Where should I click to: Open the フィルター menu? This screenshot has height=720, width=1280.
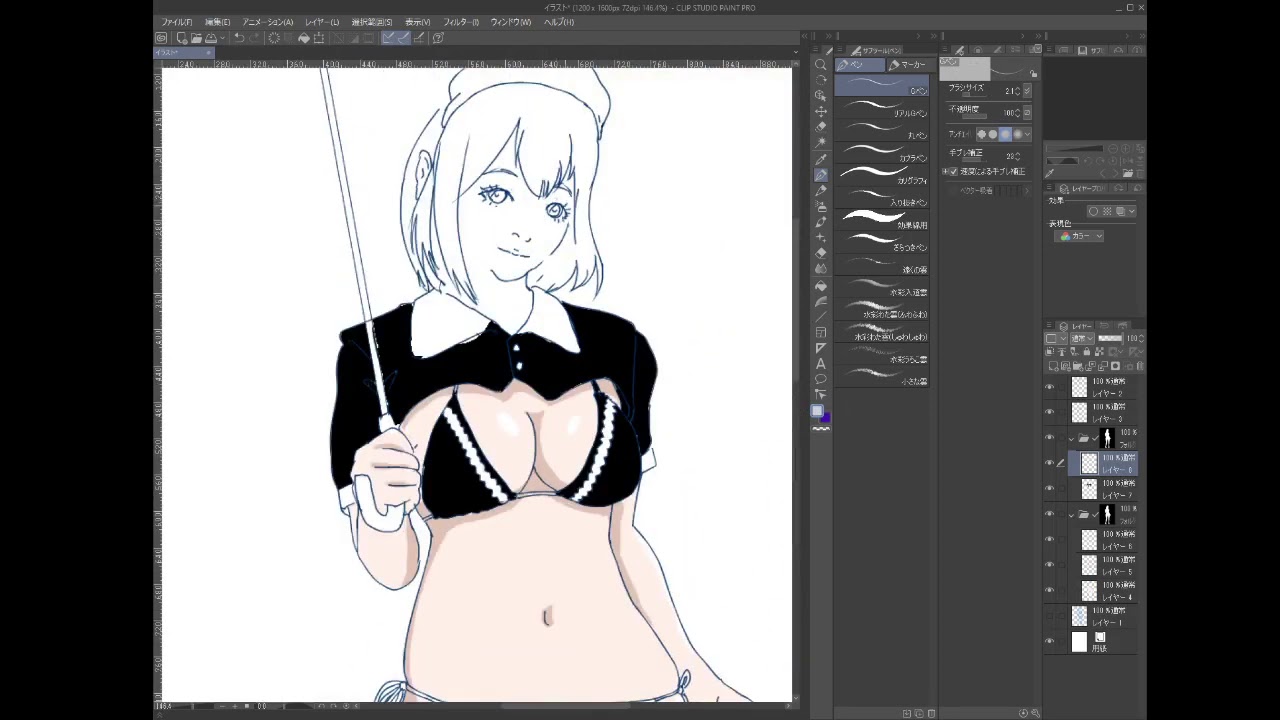(461, 22)
